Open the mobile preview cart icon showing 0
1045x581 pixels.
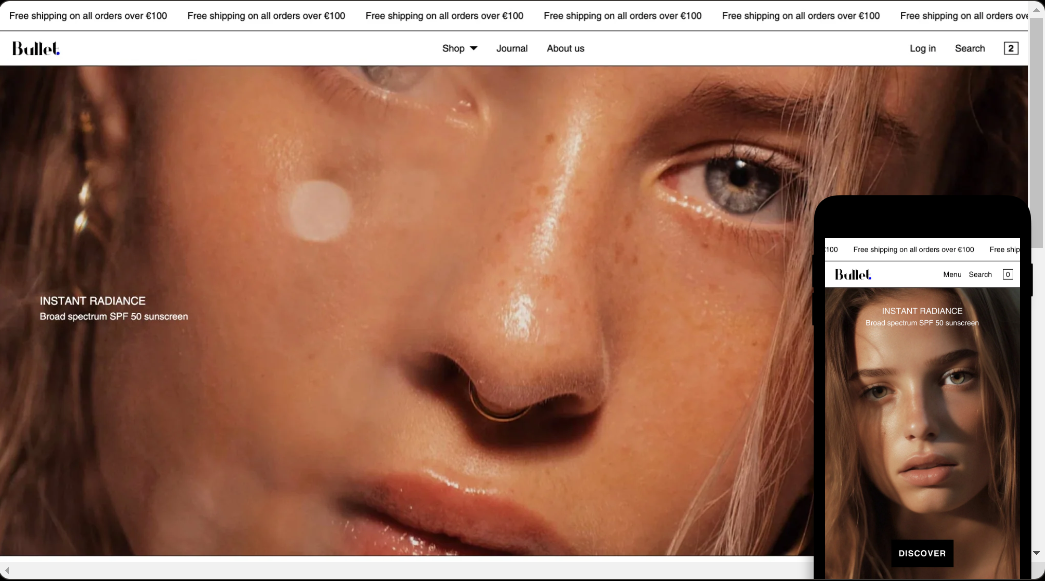tap(1007, 275)
